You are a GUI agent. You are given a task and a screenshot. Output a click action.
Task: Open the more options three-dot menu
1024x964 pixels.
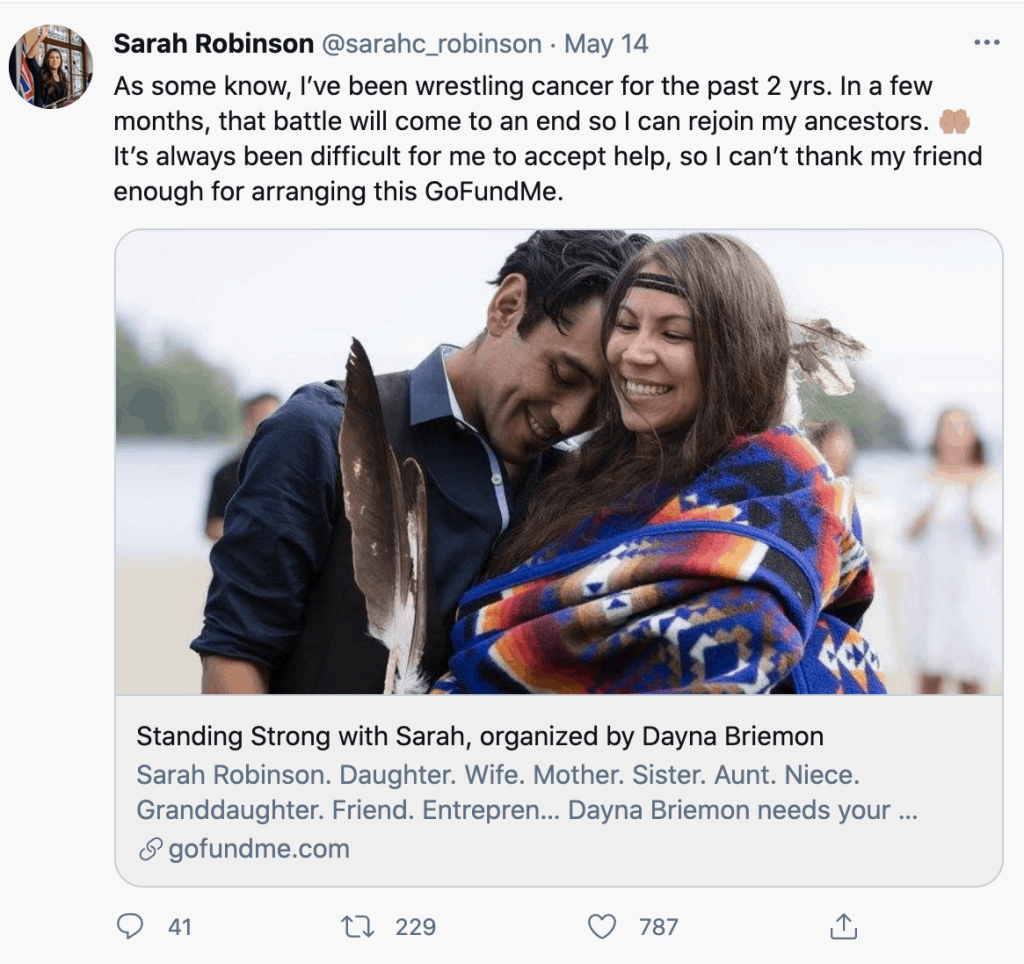[x=986, y=42]
